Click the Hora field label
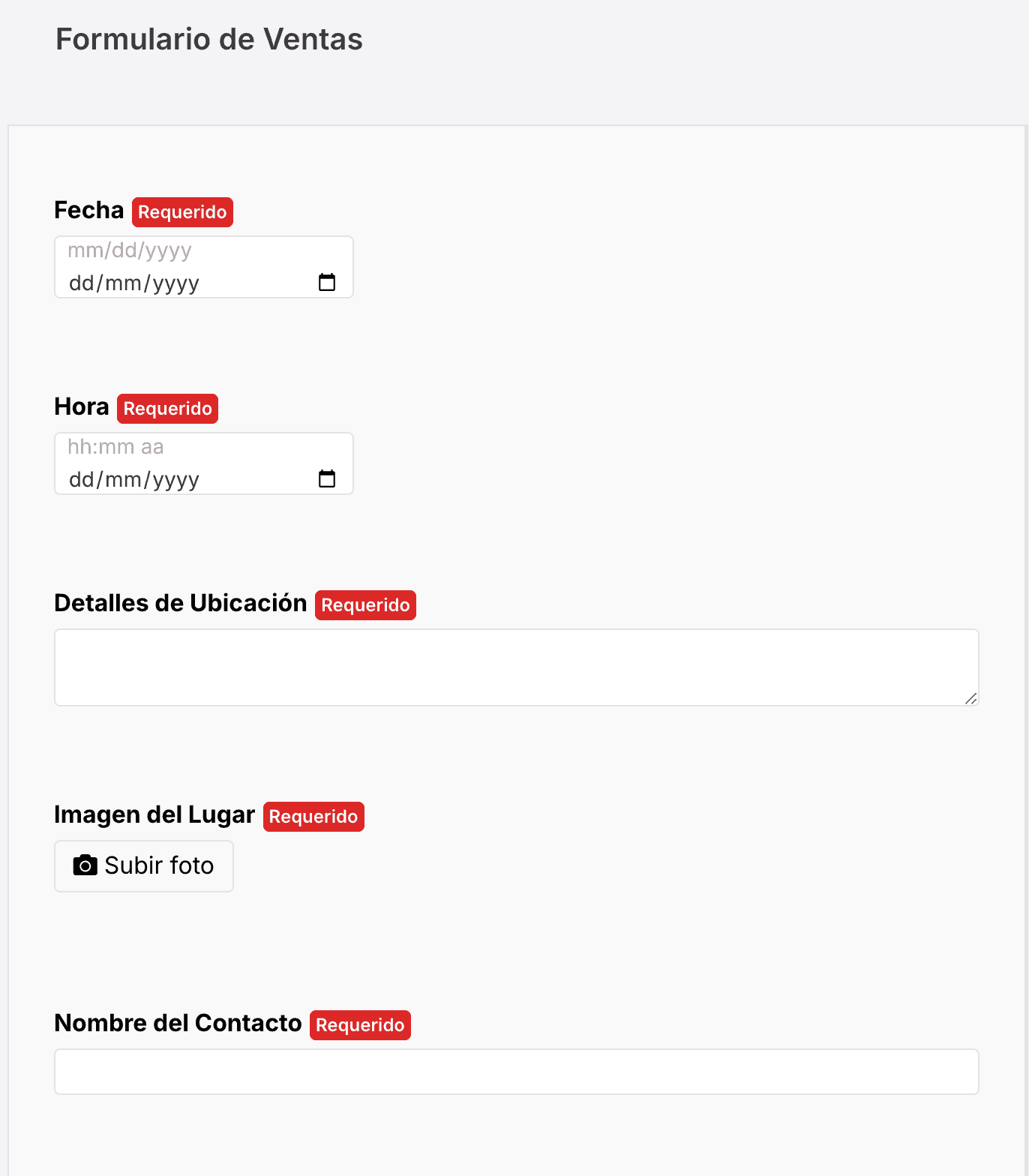 (81, 407)
